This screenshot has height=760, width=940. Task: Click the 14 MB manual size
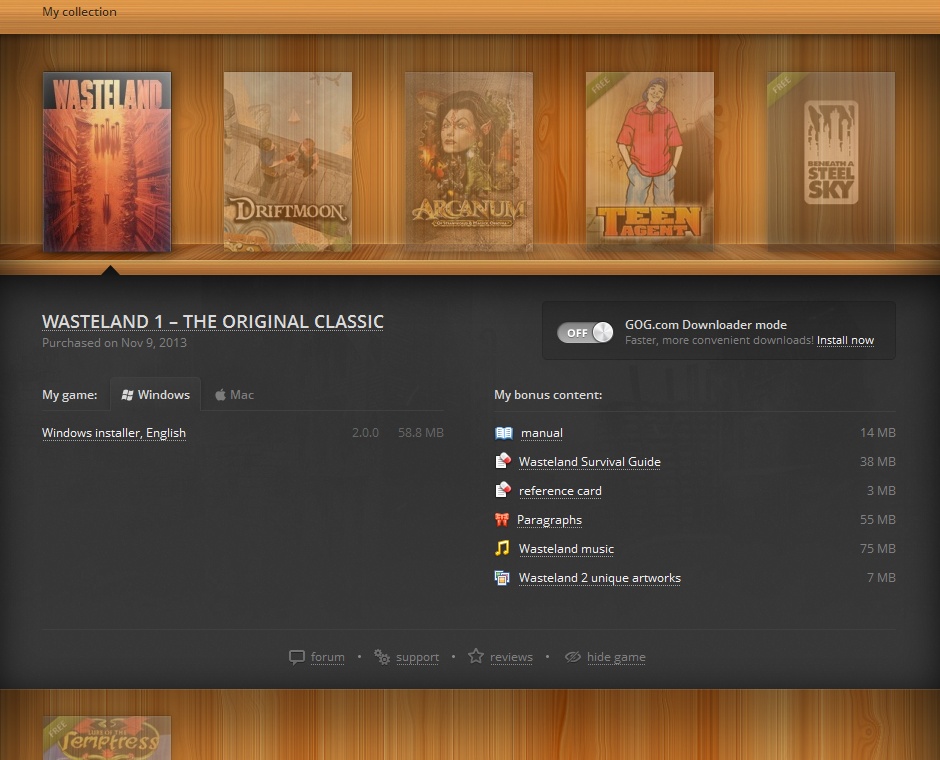878,432
